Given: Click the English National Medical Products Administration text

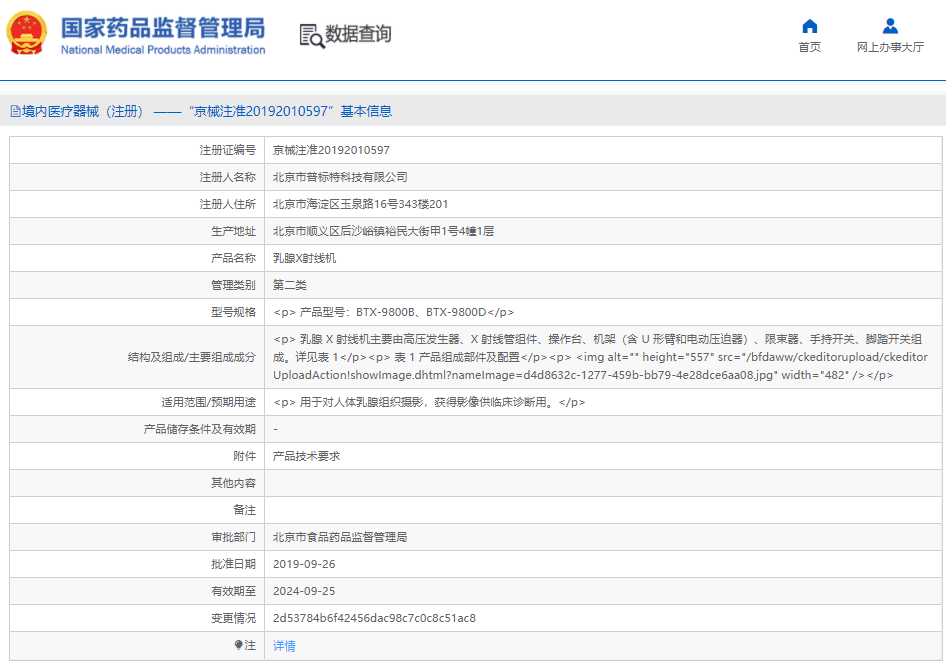Looking at the screenshot, I should coord(163,50).
